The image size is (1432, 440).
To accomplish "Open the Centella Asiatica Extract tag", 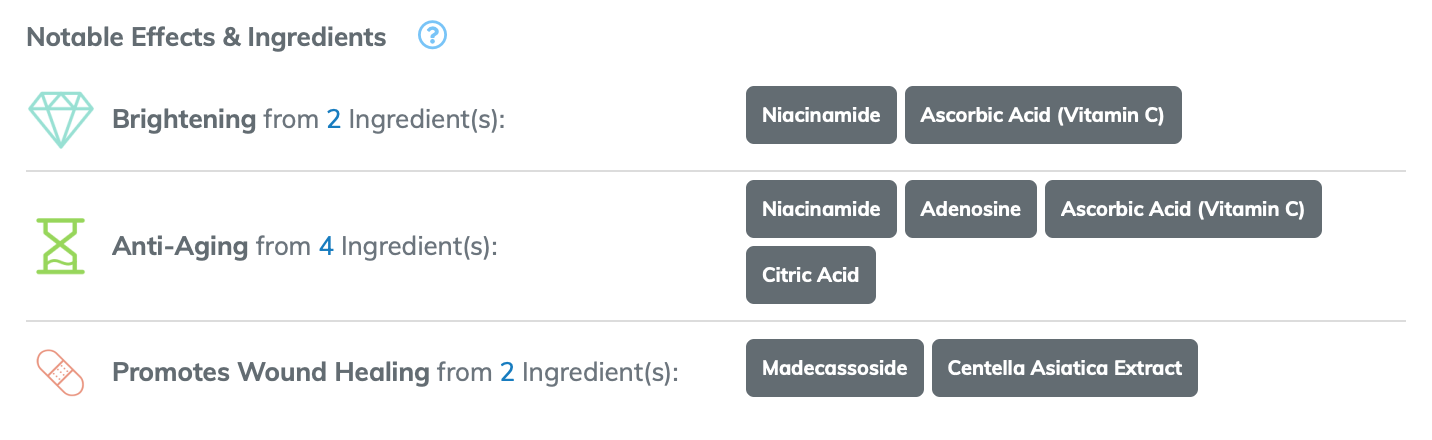I will [x=1064, y=368].
